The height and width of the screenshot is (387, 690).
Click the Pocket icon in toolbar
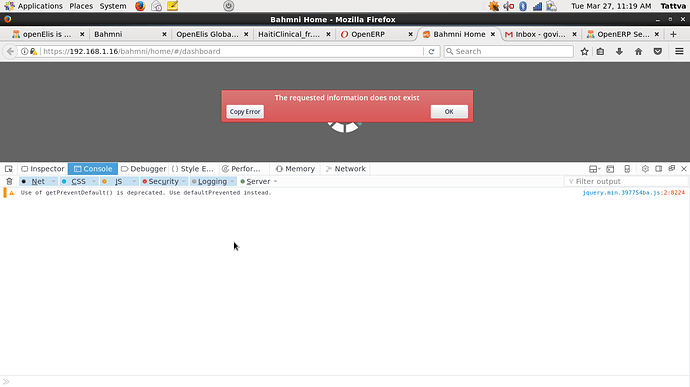(657, 52)
